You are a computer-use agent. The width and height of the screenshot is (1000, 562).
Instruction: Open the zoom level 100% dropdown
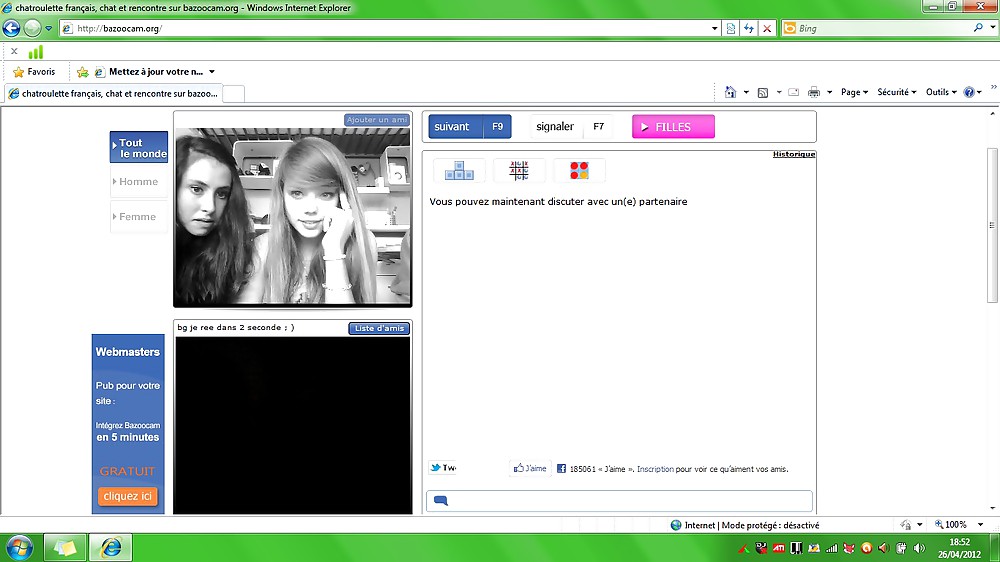point(980,525)
